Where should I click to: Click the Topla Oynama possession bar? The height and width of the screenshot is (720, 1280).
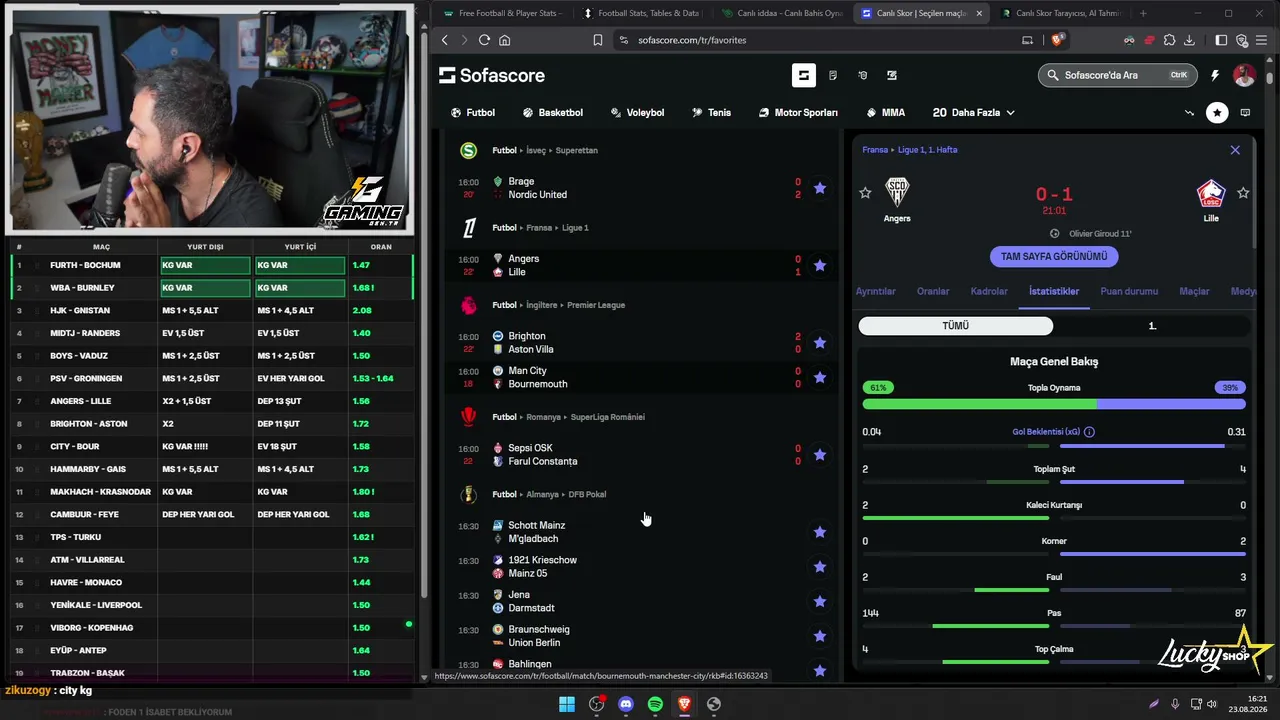point(1054,404)
